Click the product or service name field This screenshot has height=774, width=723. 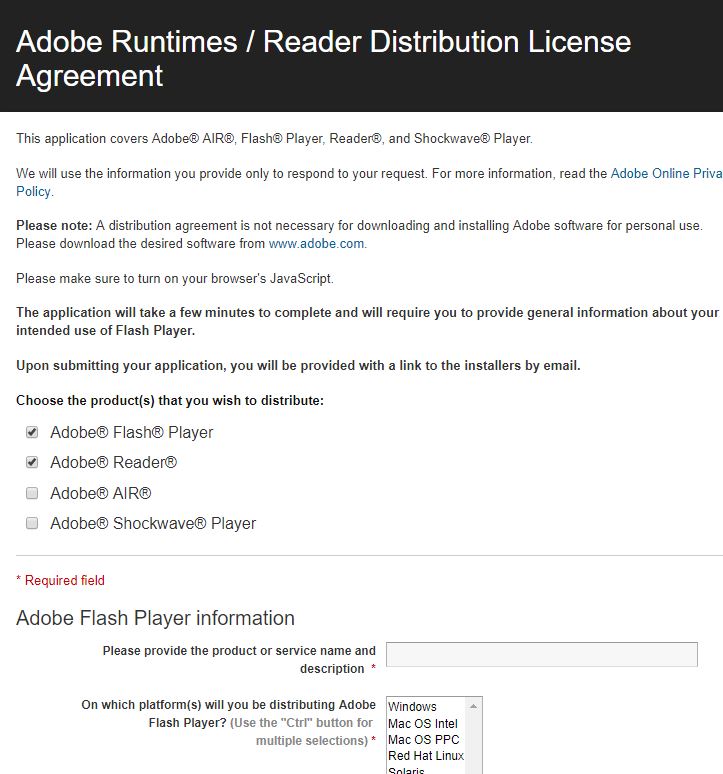tap(541, 655)
